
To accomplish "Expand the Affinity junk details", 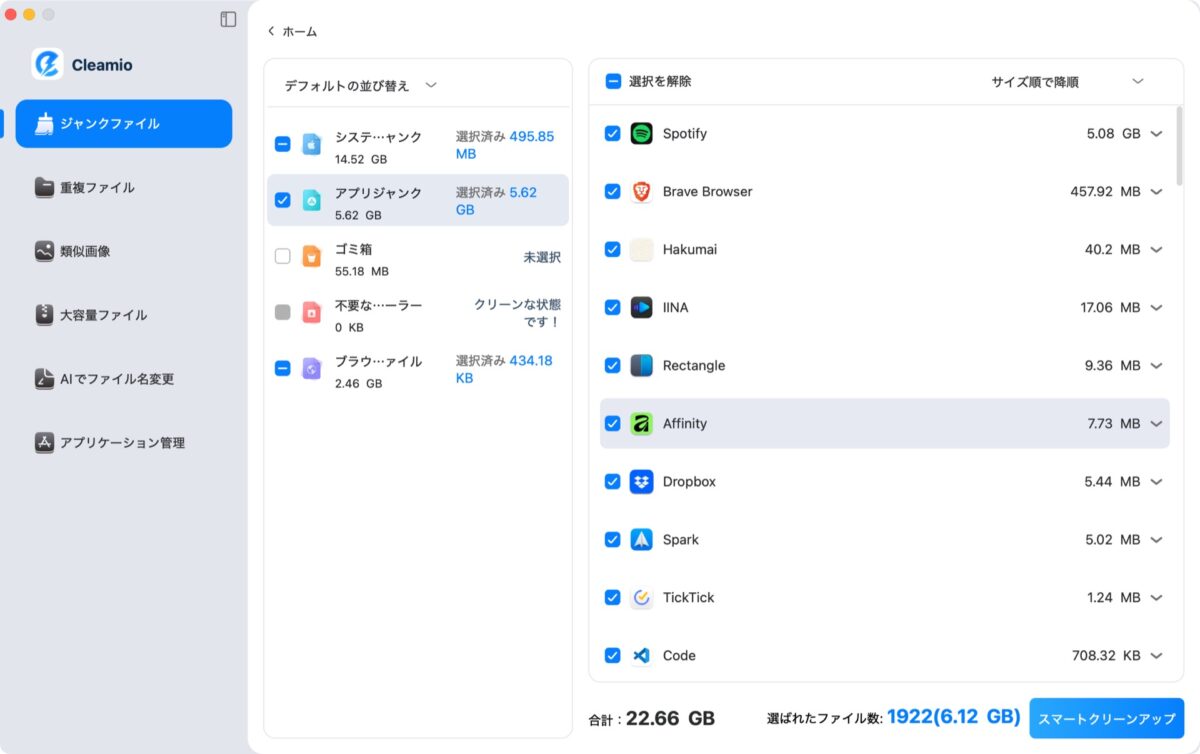I will 1158,423.
